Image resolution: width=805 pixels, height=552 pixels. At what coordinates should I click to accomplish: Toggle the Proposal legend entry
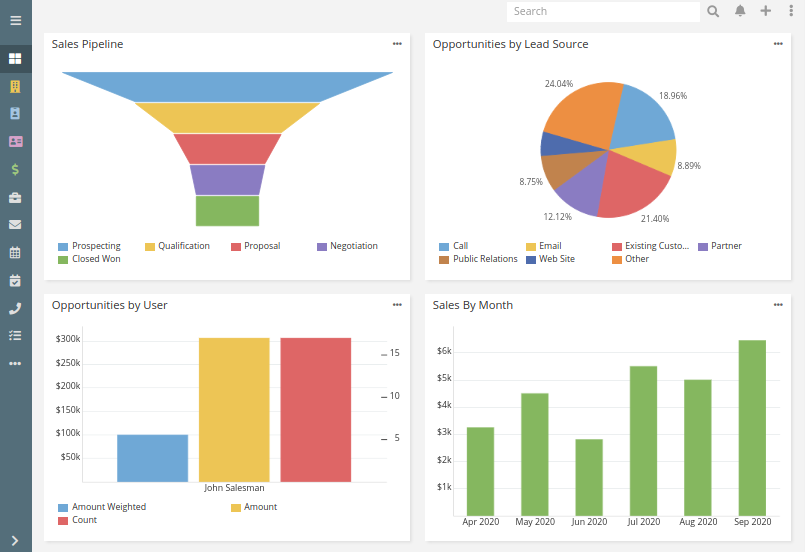coord(256,246)
